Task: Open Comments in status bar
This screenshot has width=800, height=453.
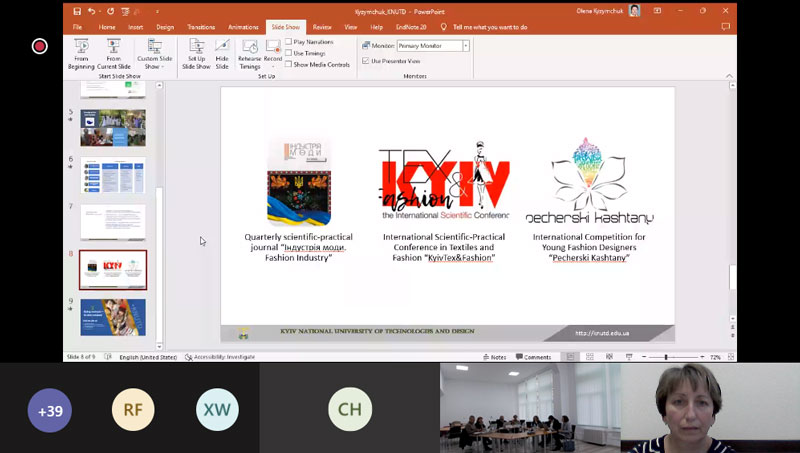Action: [x=533, y=357]
